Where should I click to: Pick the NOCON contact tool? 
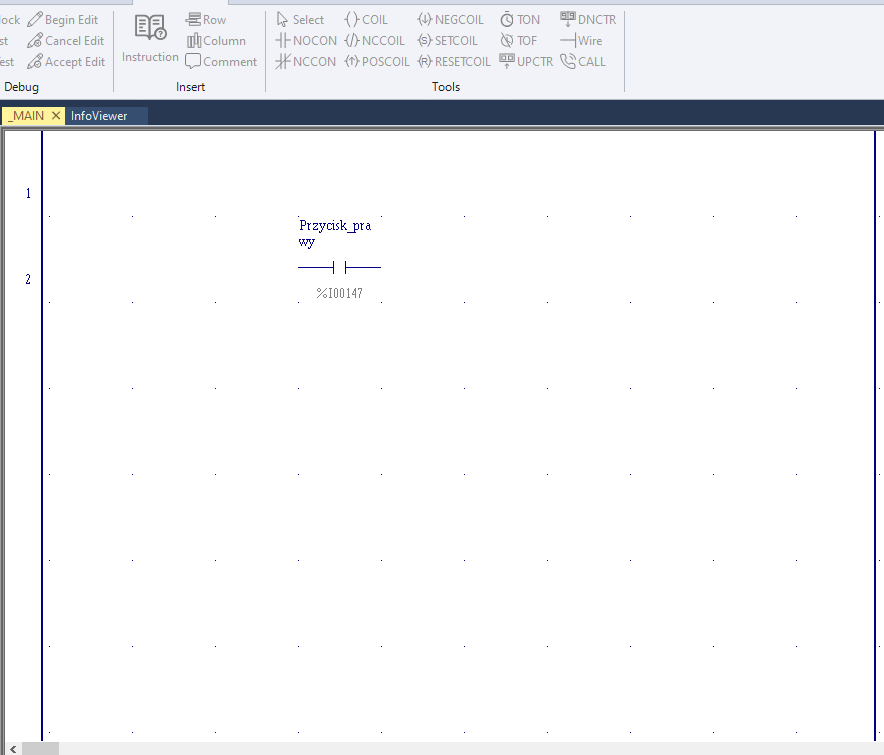[306, 41]
